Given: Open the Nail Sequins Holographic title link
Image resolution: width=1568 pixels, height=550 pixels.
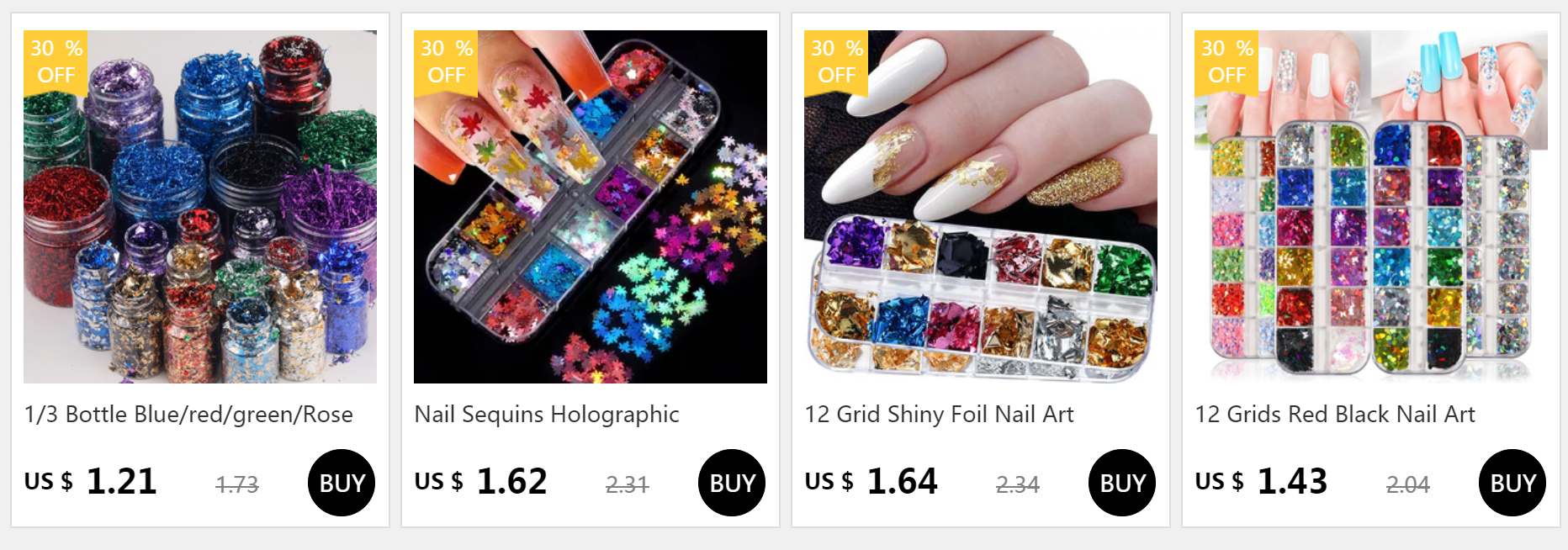Looking at the screenshot, I should (x=547, y=415).
